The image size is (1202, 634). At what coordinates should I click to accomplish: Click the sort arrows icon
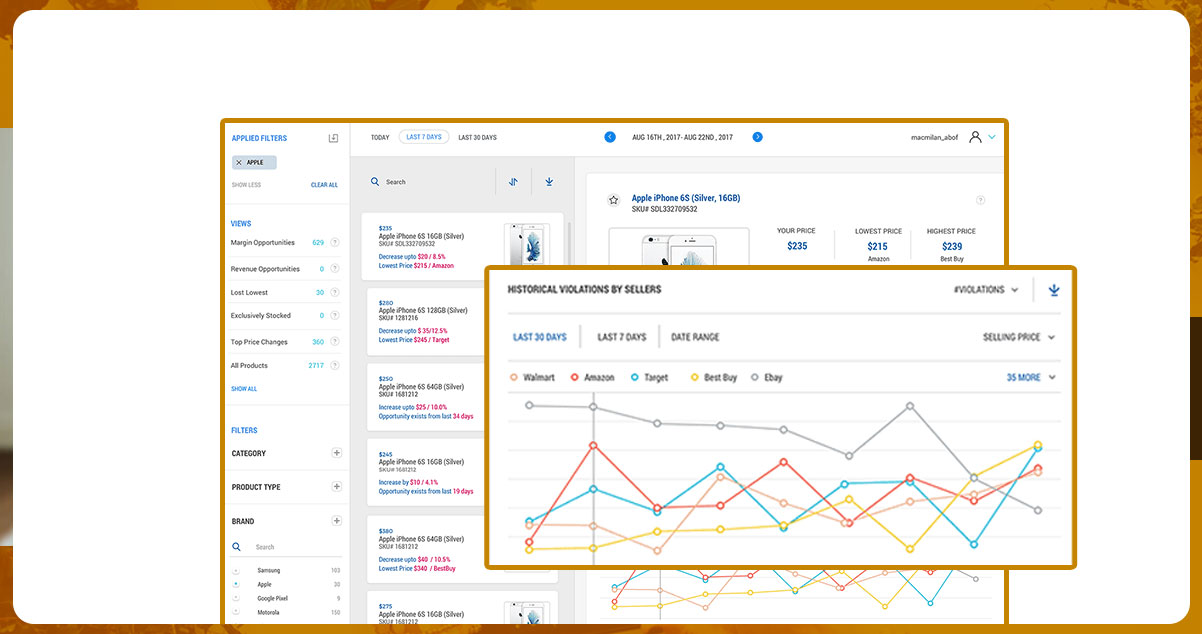click(x=513, y=182)
